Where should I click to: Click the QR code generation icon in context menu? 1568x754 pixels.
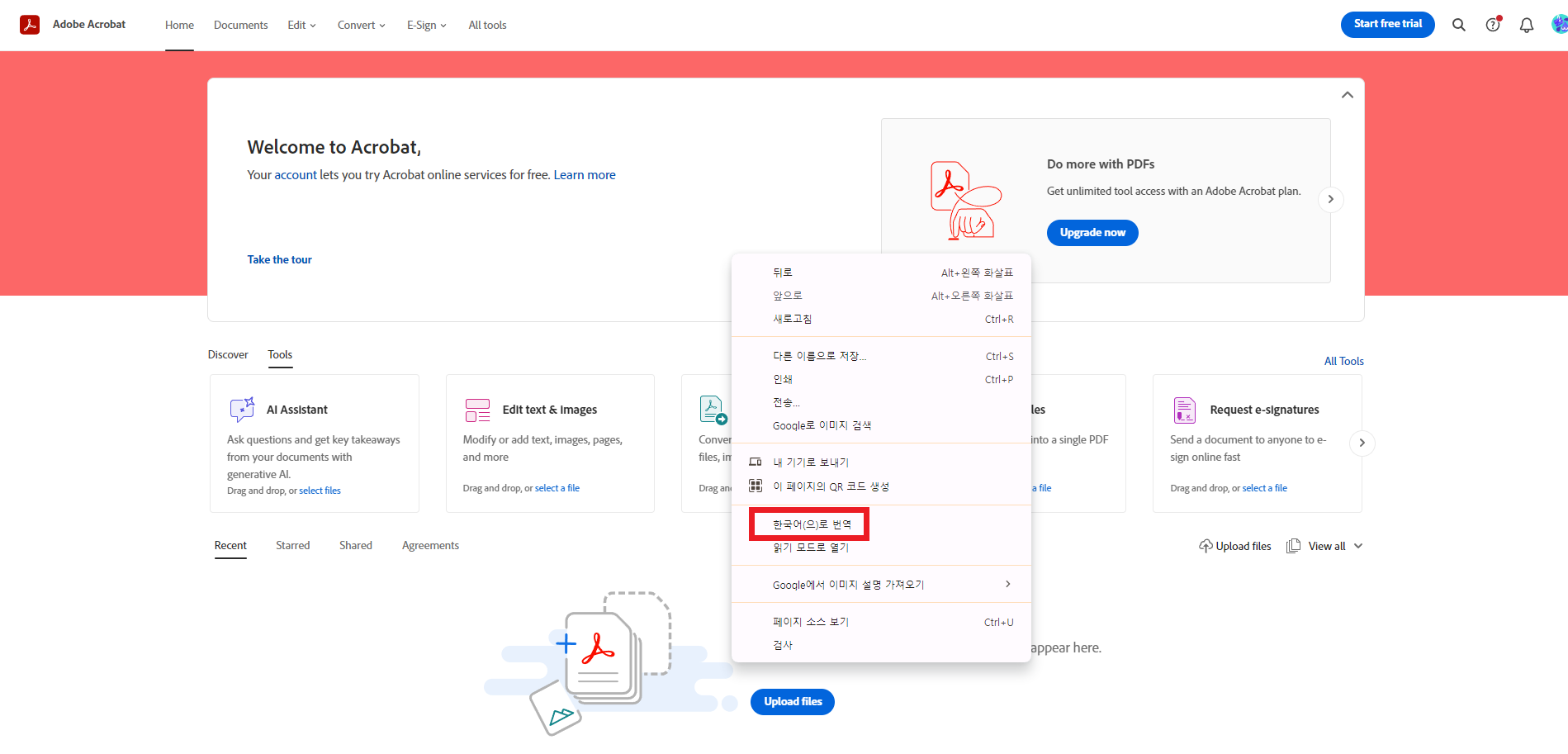(x=755, y=486)
